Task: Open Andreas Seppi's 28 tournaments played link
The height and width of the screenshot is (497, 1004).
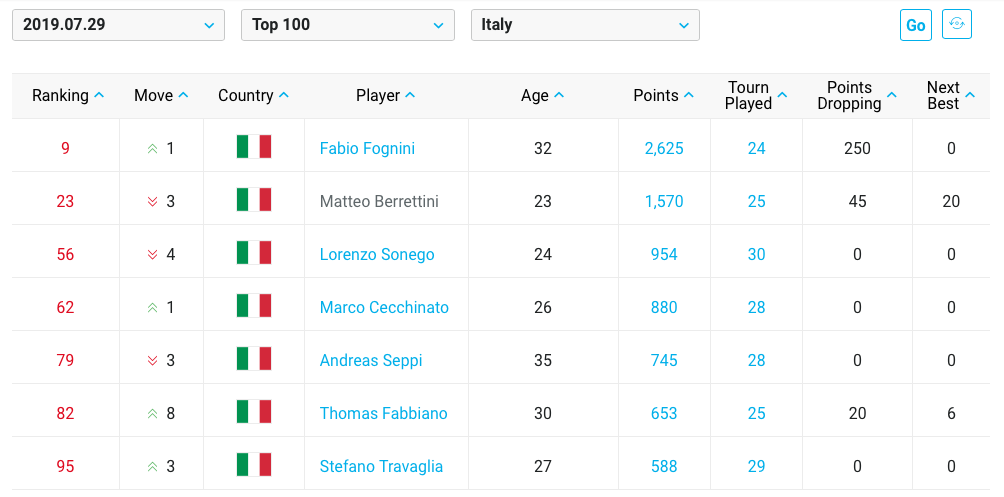Action: click(x=756, y=361)
